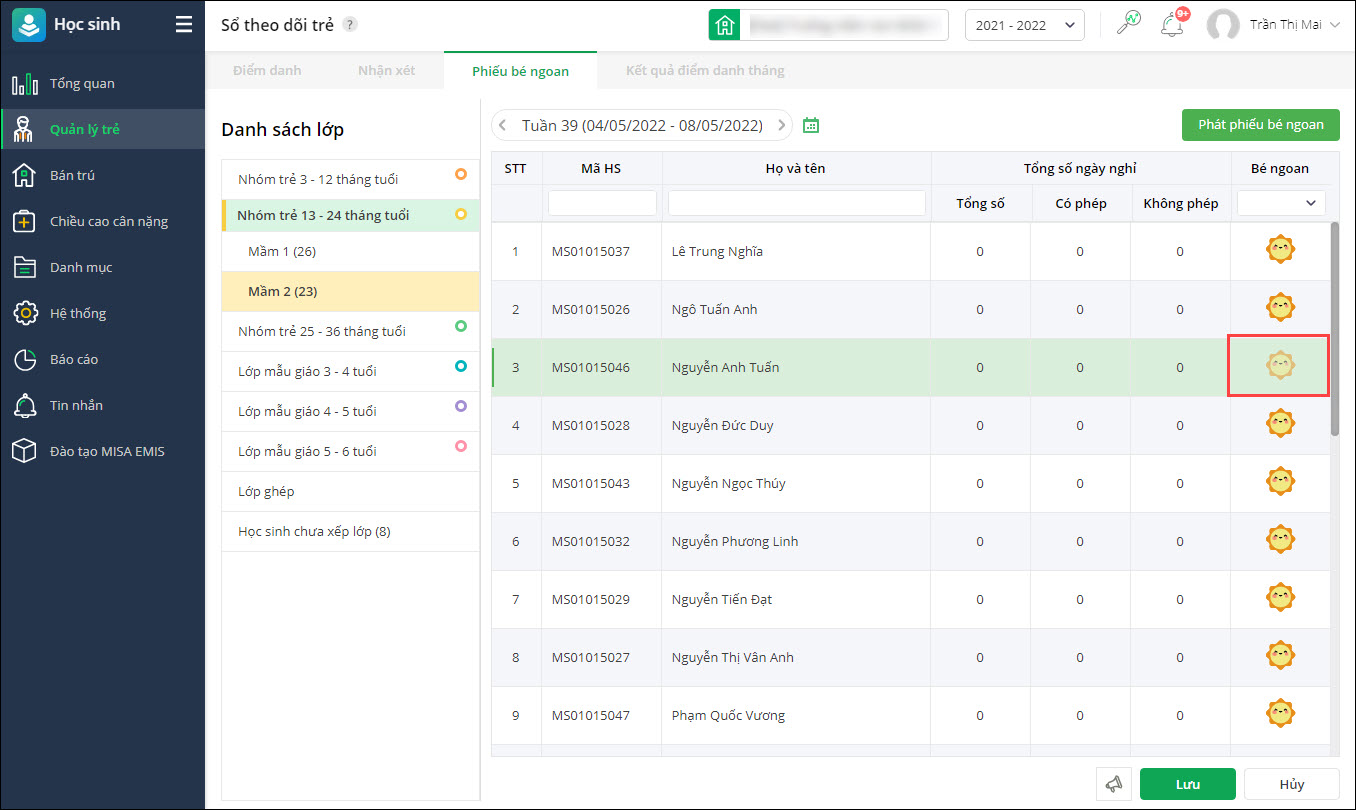Open the calendar week picker icon
This screenshot has height=810, width=1356.
[811, 126]
